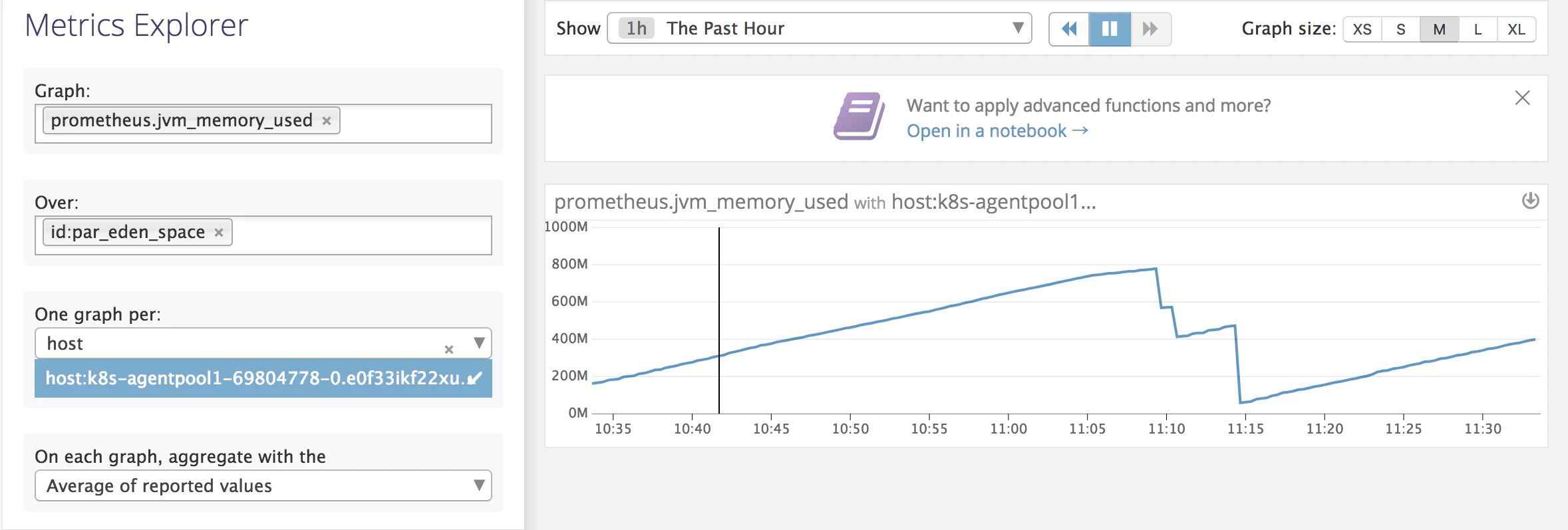Click the vertical cursor line on graph
Screen dimensions: 1568x530
tap(719, 321)
